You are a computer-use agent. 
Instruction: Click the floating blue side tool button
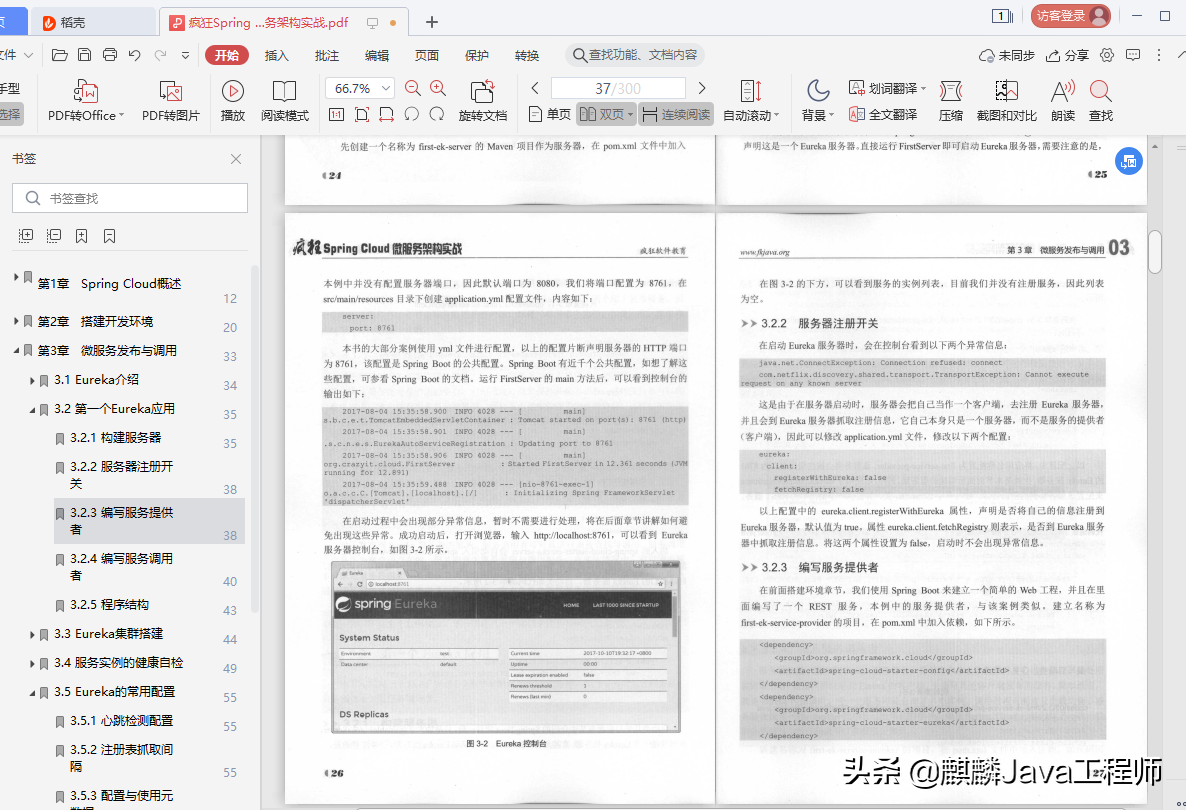[x=1129, y=161]
